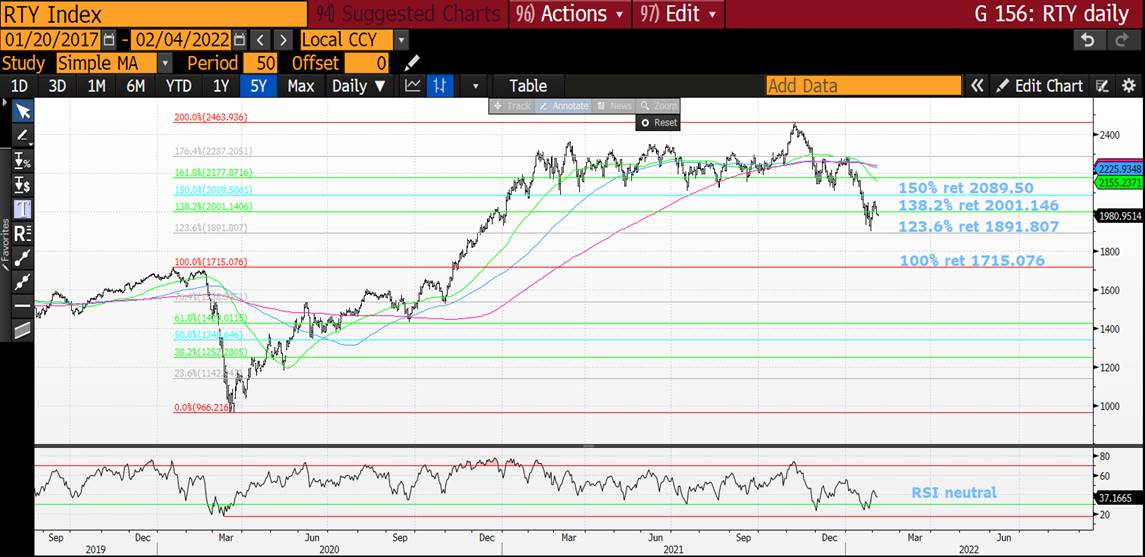Open calendar for end date 02/04/2022
Image resolution: width=1145 pixels, height=557 pixels.
240,39
